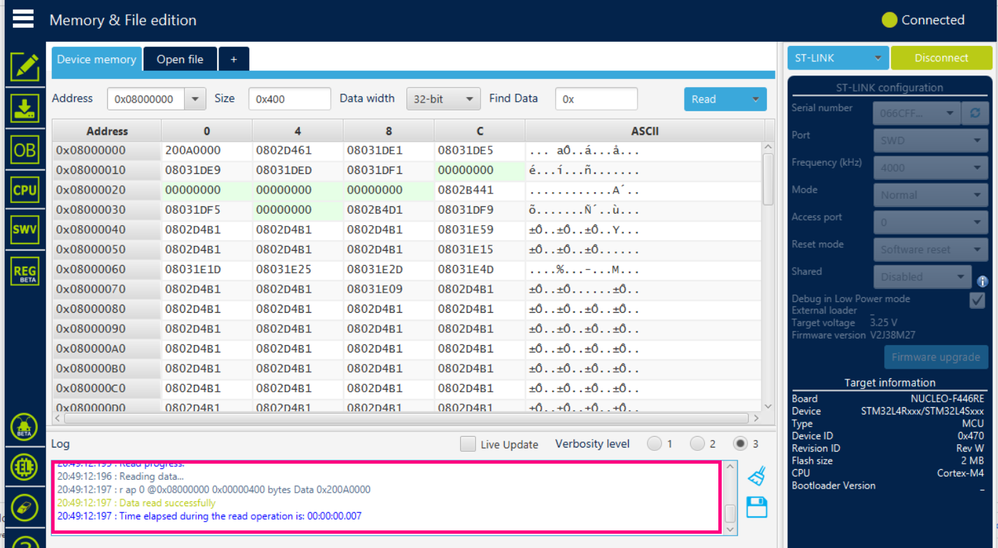Open the ST-LINK interface dropdown
This screenshot has height=548, width=998.
pyautogui.click(x=838, y=58)
